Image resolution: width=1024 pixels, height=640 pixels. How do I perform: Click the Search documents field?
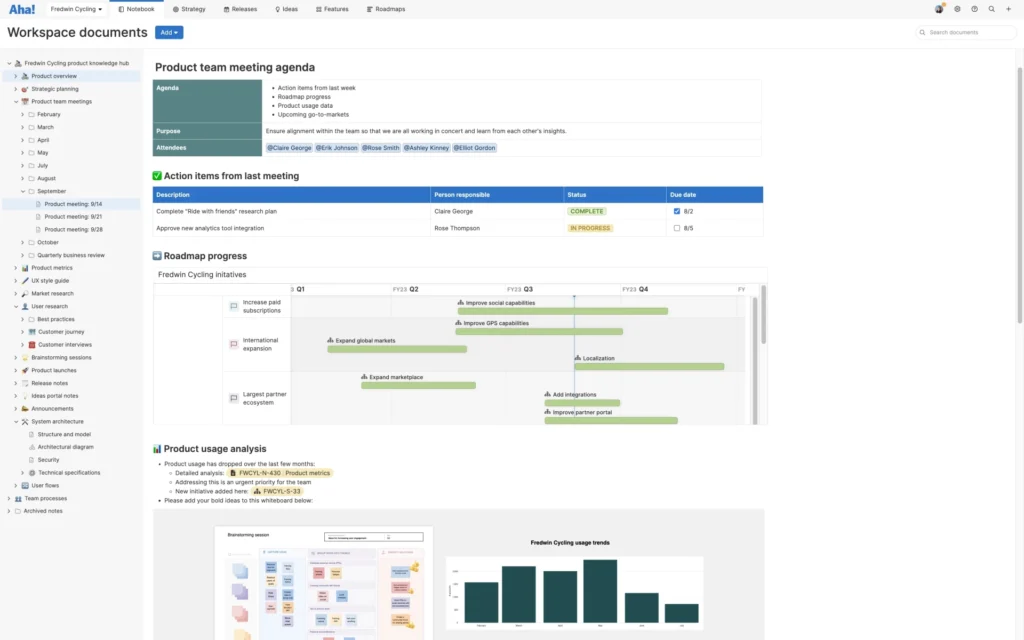pos(965,32)
